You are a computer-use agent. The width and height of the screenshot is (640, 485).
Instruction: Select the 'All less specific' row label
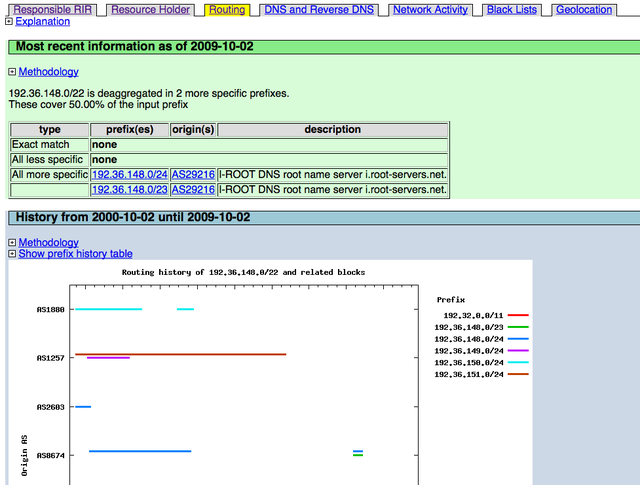coord(47,160)
